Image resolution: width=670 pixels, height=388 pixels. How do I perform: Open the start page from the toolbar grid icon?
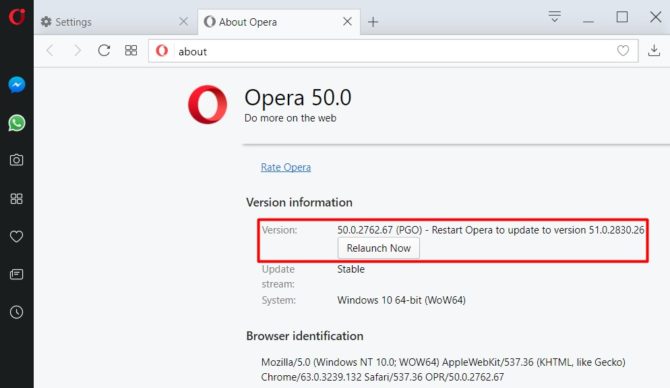131,50
